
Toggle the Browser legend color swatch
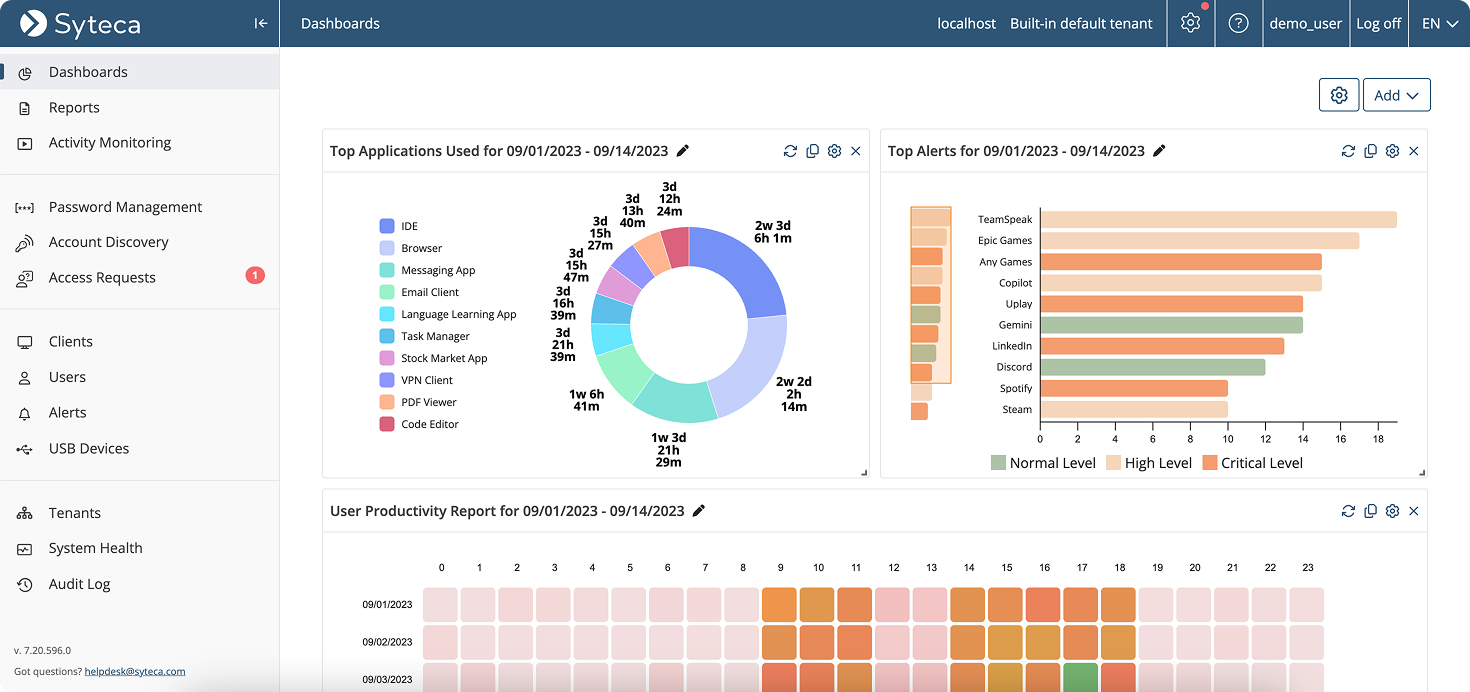pyautogui.click(x=387, y=248)
